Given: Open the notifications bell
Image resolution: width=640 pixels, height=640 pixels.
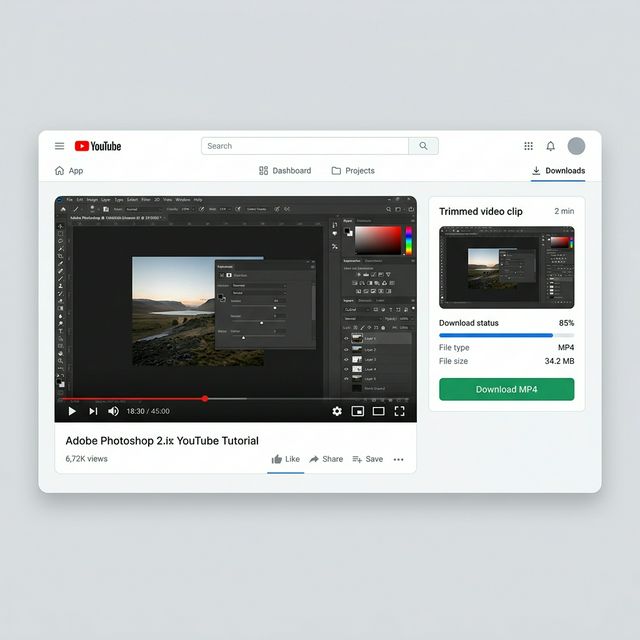Looking at the screenshot, I should coord(551,146).
